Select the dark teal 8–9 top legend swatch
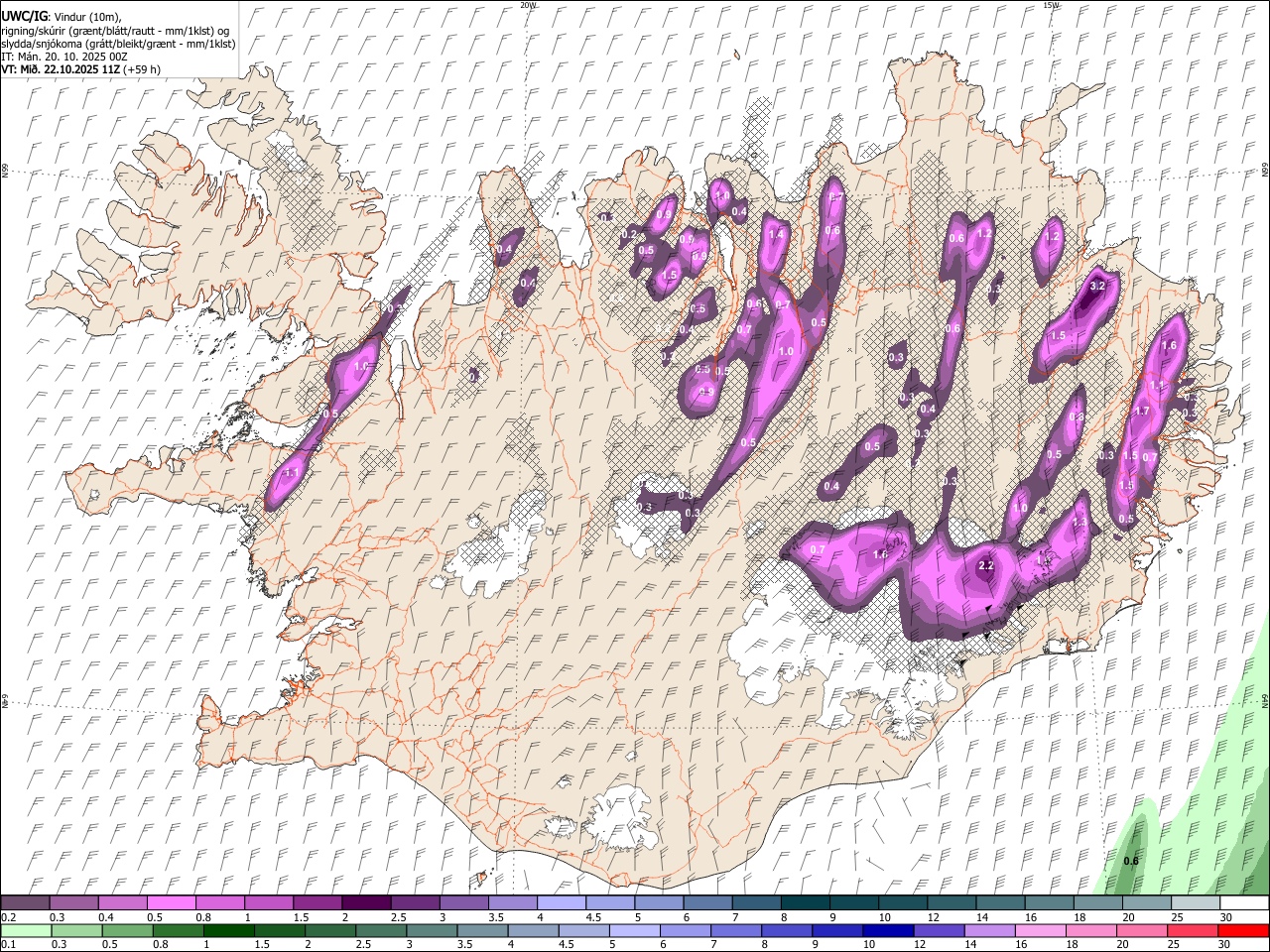 pos(806,903)
